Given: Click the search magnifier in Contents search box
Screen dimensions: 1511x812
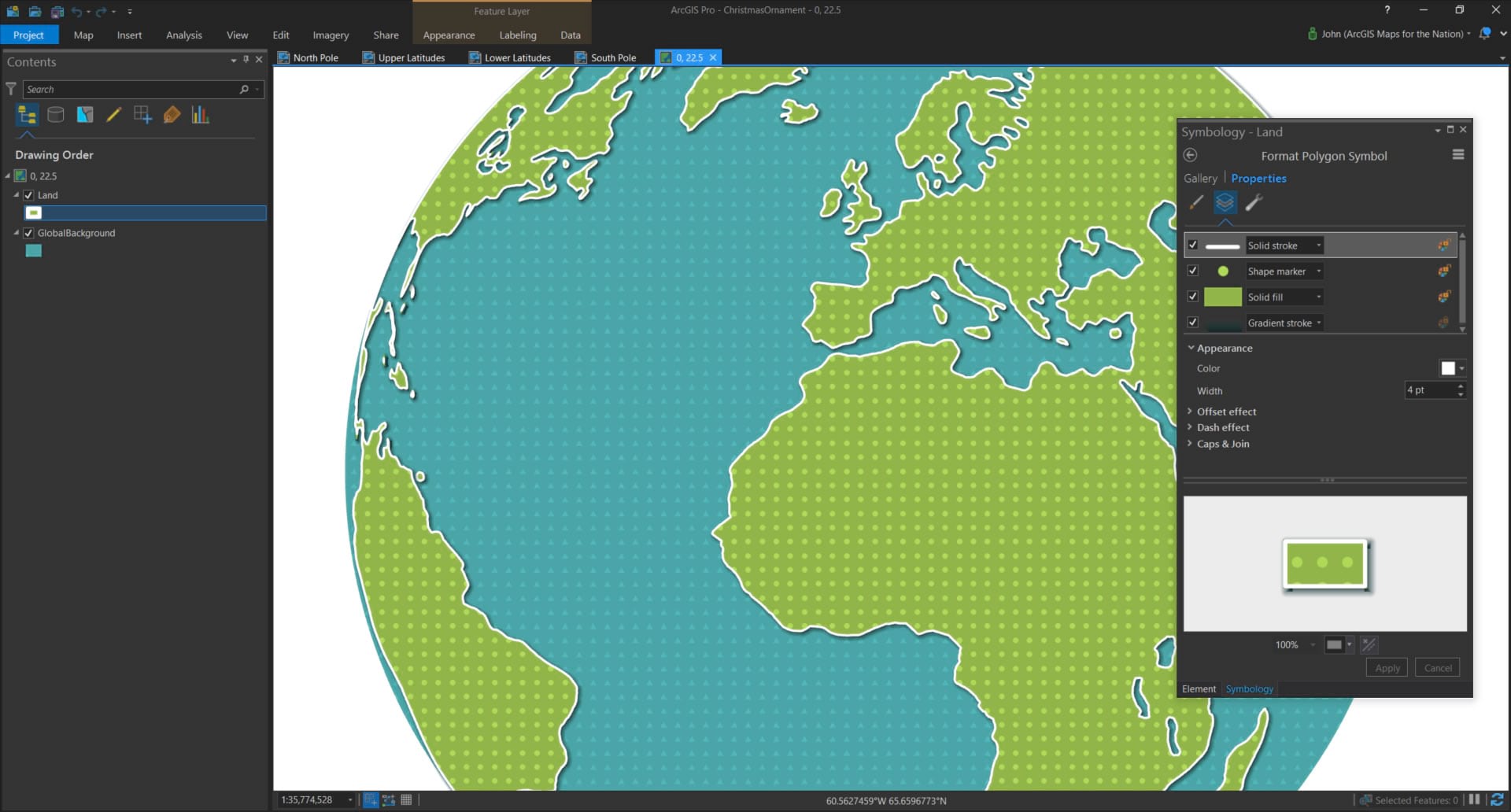Looking at the screenshot, I should pyautogui.click(x=244, y=90).
